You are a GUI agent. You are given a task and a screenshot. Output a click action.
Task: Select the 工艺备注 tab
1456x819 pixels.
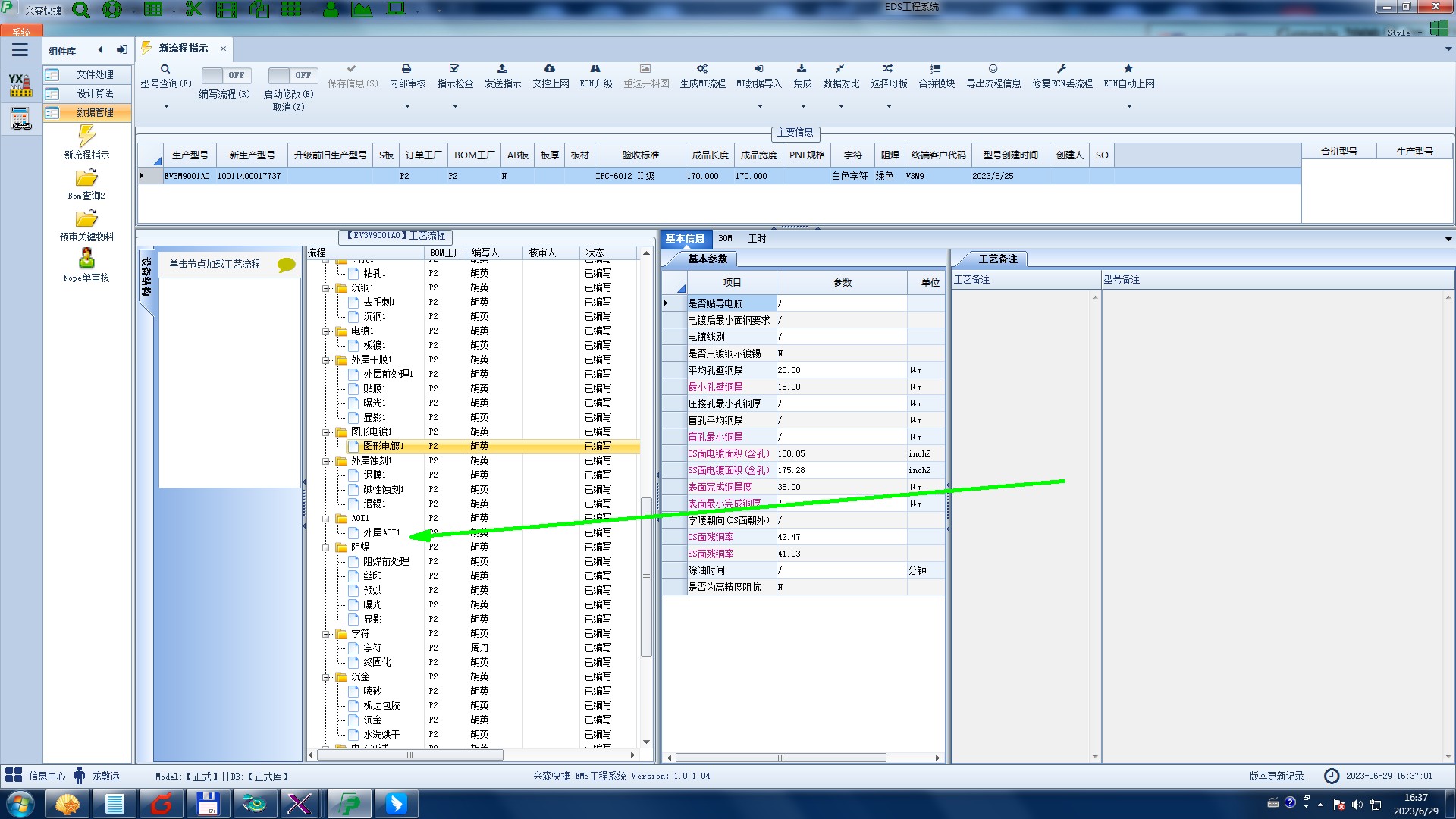click(998, 259)
